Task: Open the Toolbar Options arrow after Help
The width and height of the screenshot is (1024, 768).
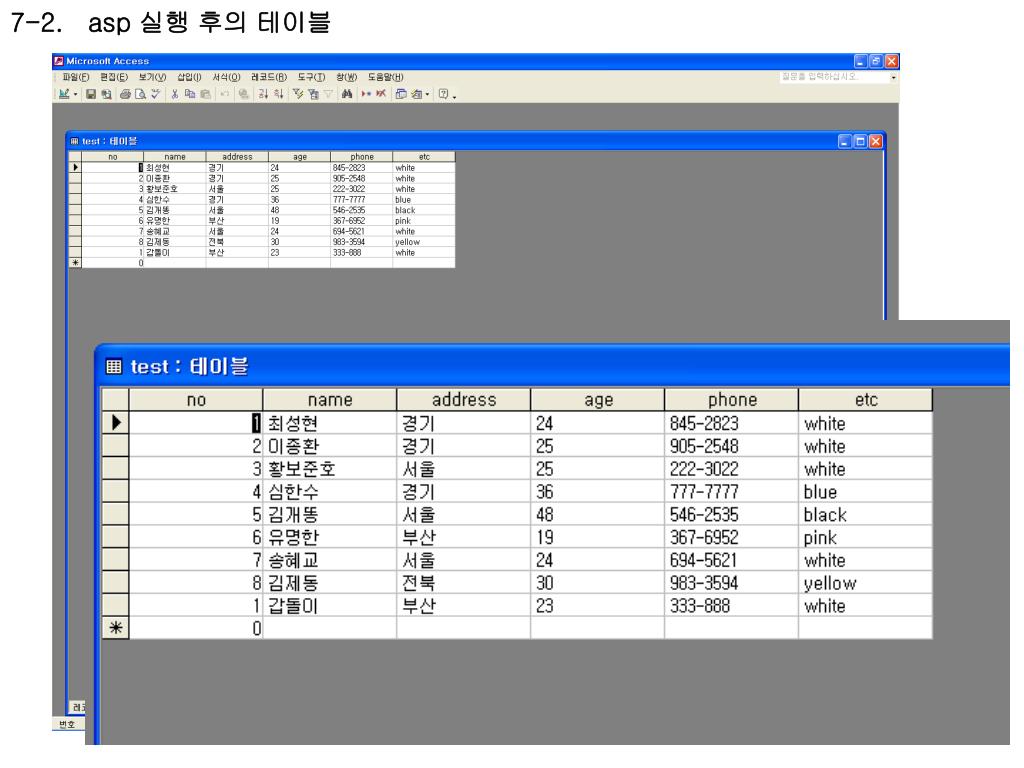Action: (x=455, y=97)
